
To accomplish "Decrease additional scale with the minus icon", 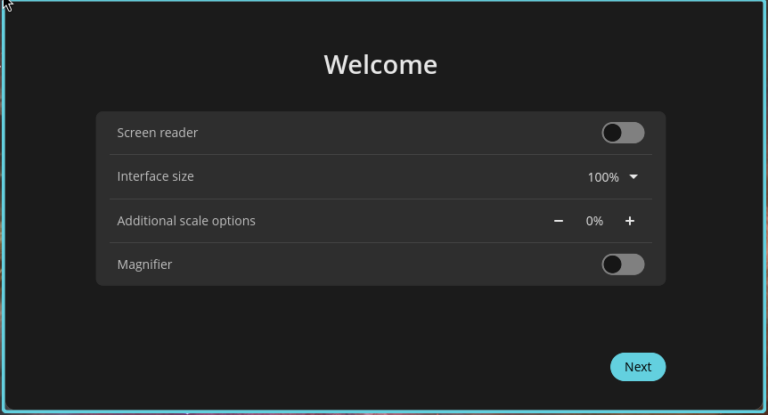I will (558, 221).
